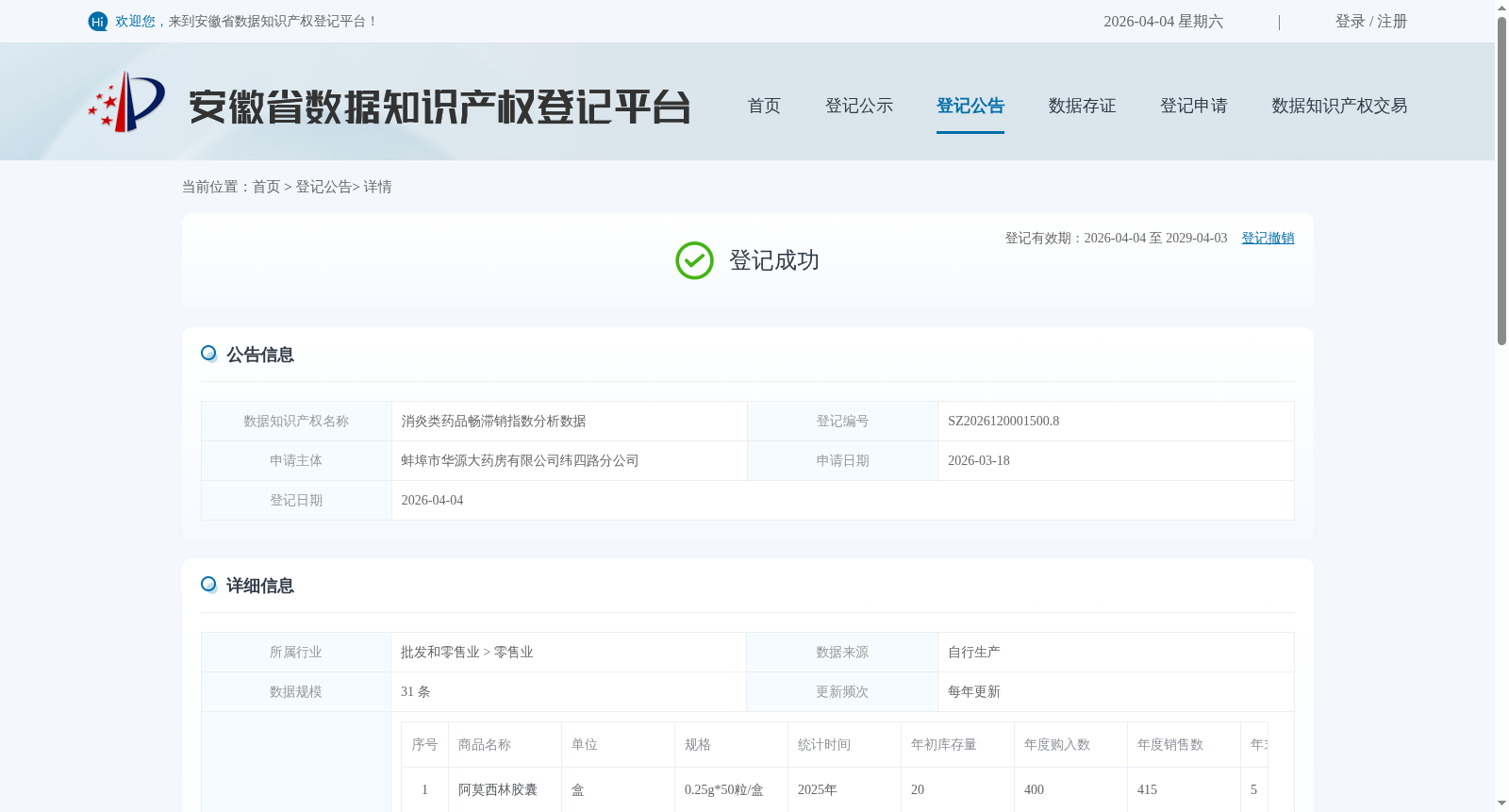Click the 所属行业 label cell

point(296,652)
